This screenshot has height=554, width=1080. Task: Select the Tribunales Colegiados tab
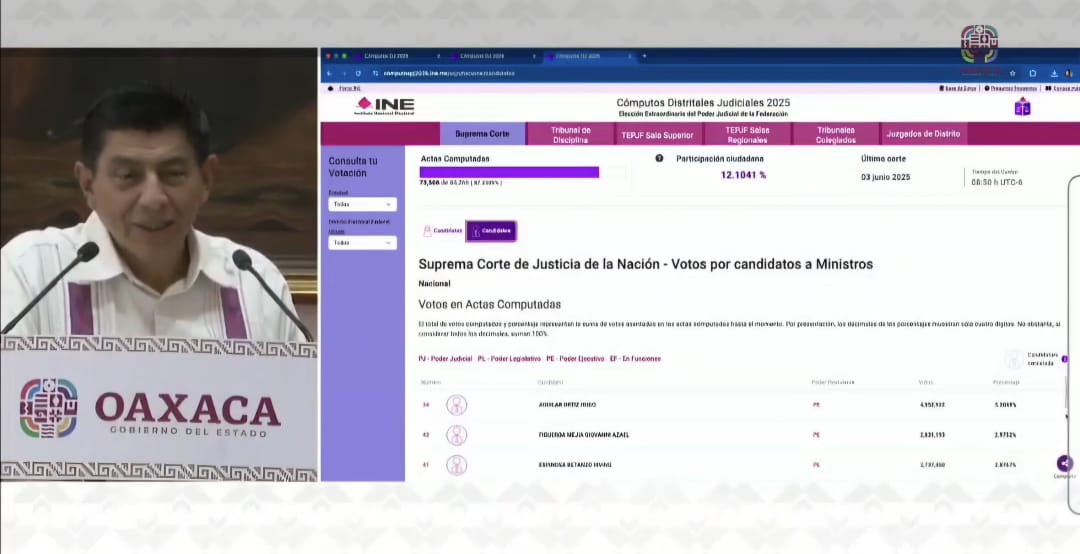[835, 134]
